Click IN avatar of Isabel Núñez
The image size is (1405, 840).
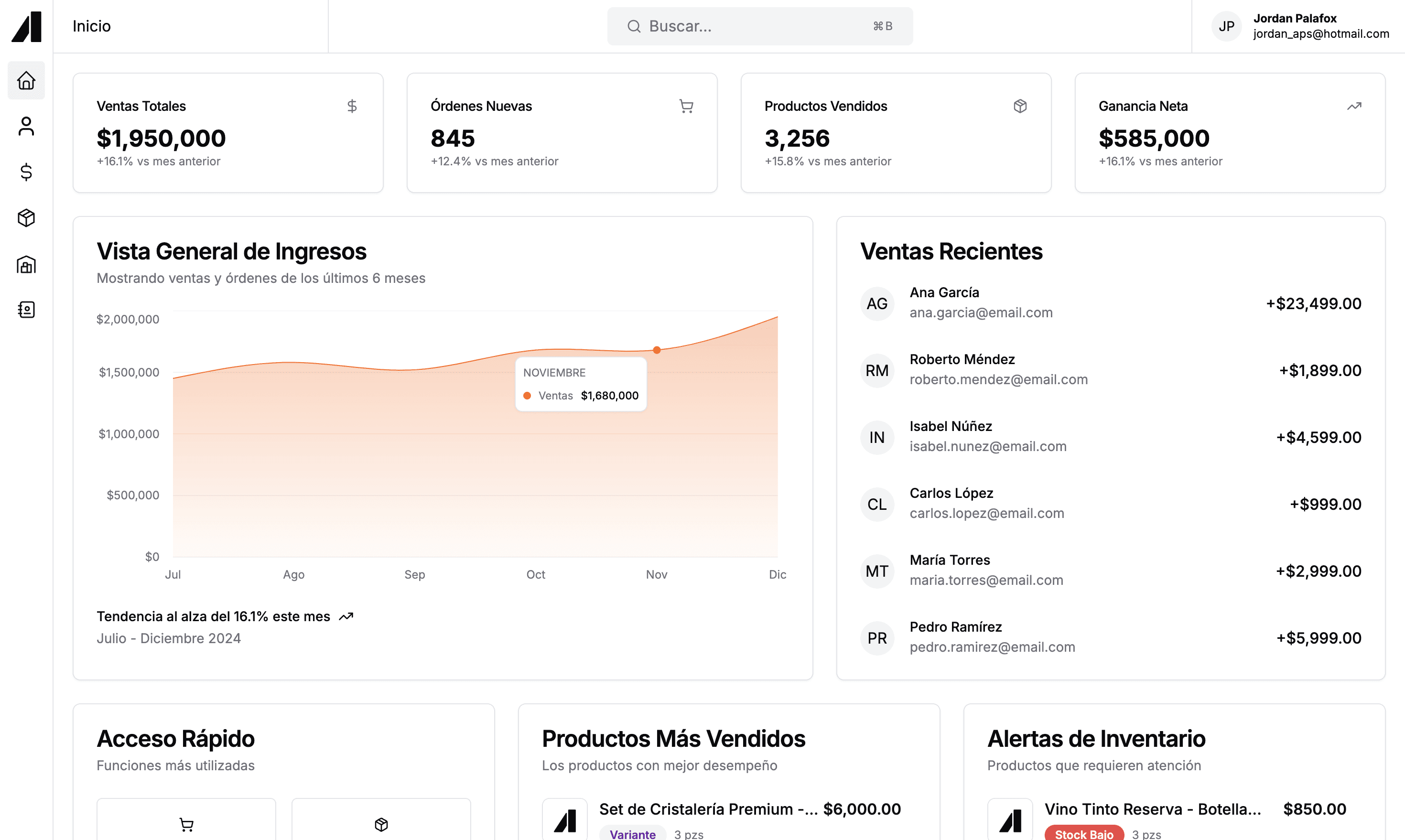(877, 438)
